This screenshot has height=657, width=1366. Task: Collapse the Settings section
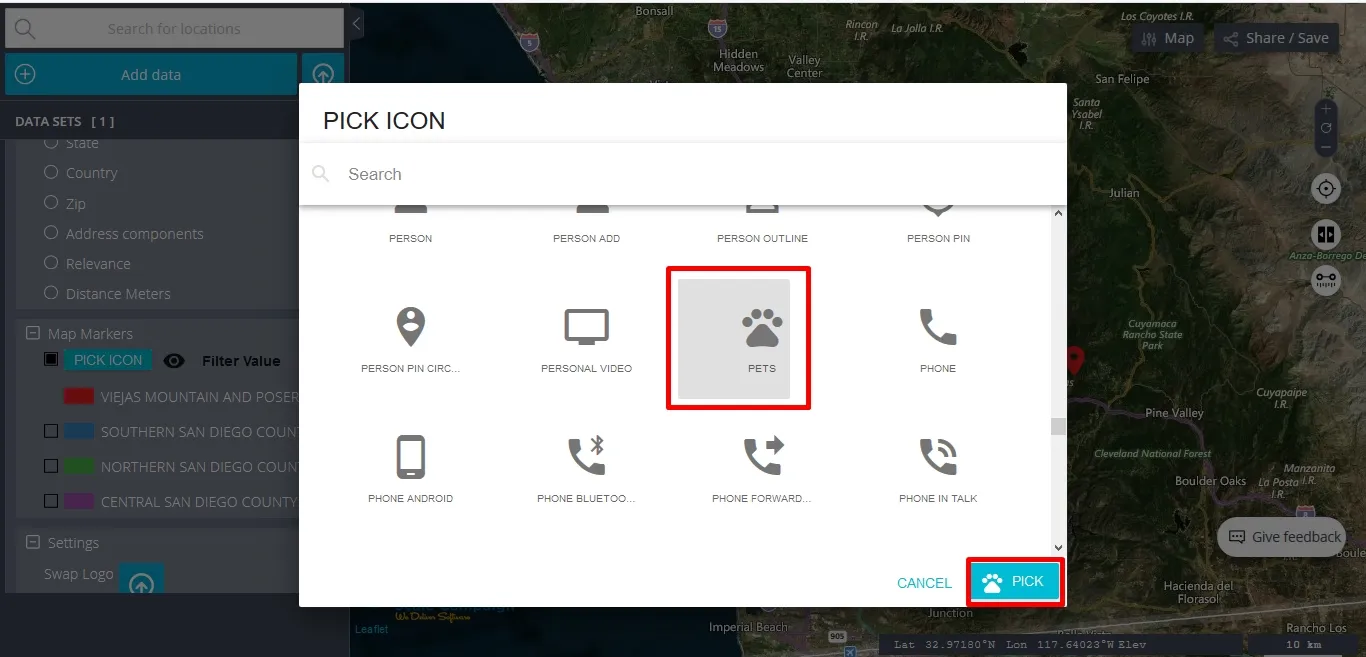point(33,542)
